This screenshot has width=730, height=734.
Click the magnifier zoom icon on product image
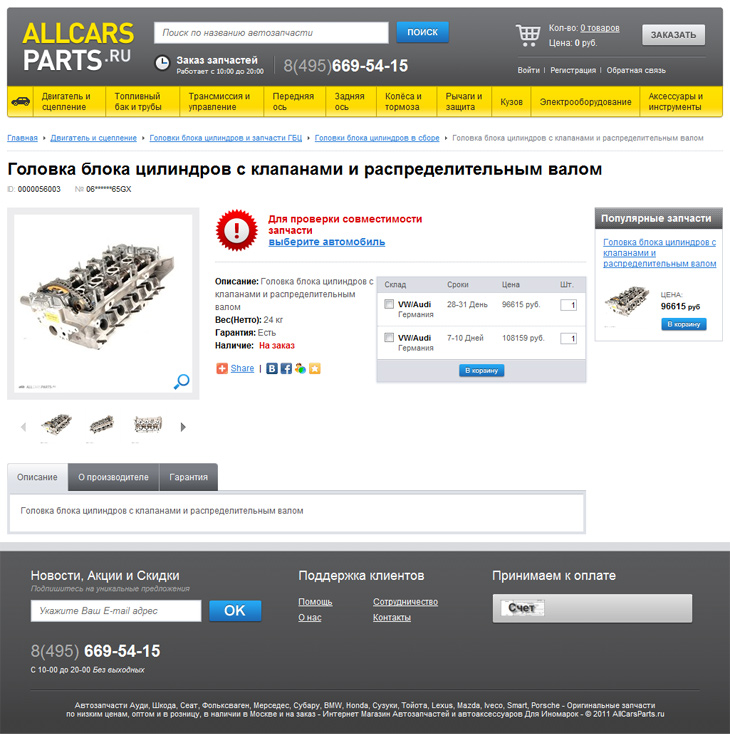coord(181,382)
